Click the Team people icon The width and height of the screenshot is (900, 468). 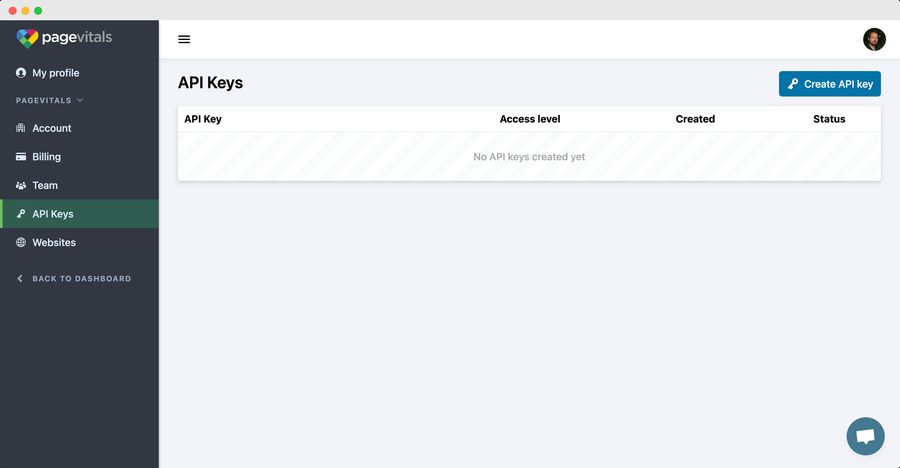pyautogui.click(x=21, y=185)
